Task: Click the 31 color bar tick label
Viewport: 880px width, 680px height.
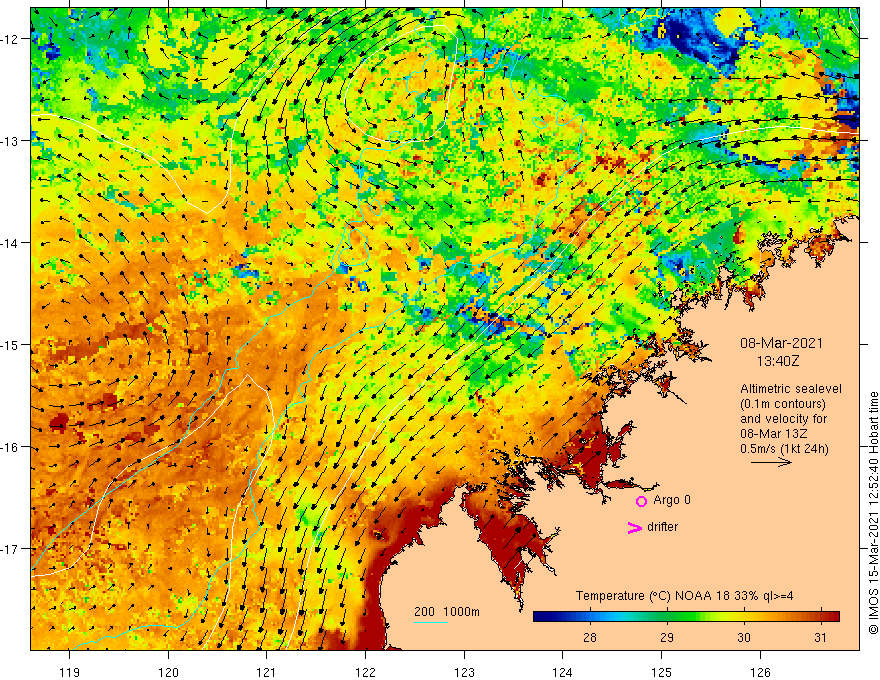Action: [x=821, y=637]
